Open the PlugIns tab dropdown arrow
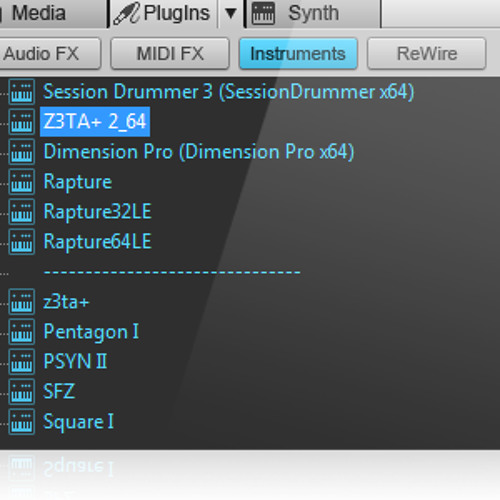Screen dimensions: 500x500 231,13
